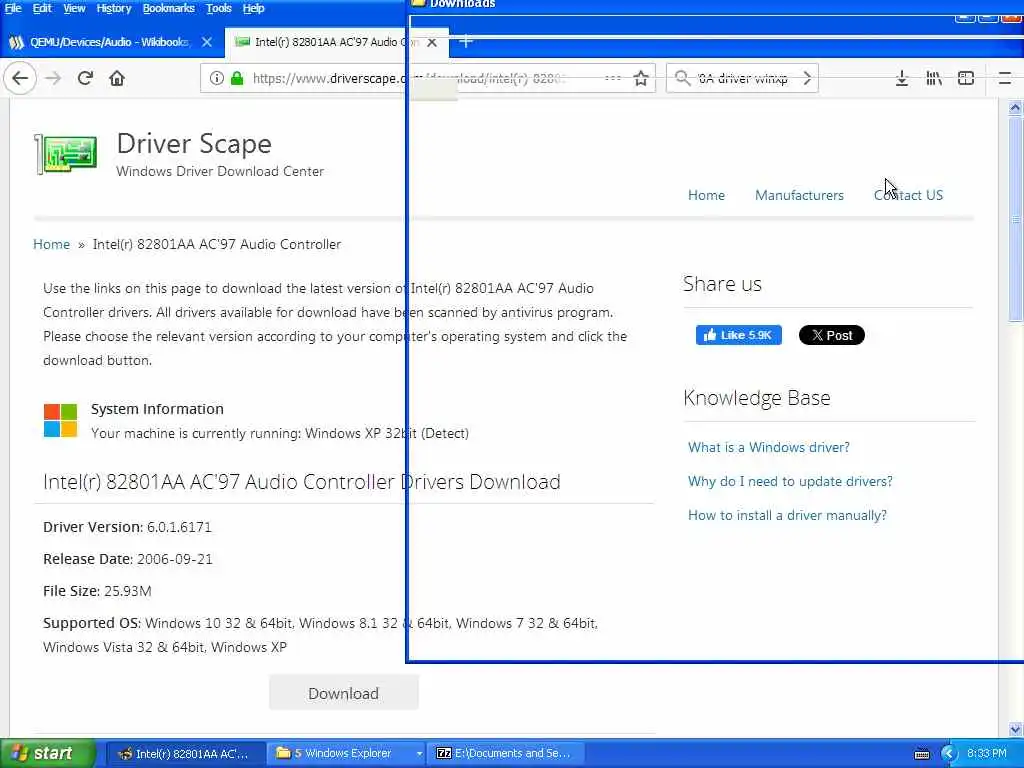
Task: Toggle the sidebar view icon
Action: 966,78
